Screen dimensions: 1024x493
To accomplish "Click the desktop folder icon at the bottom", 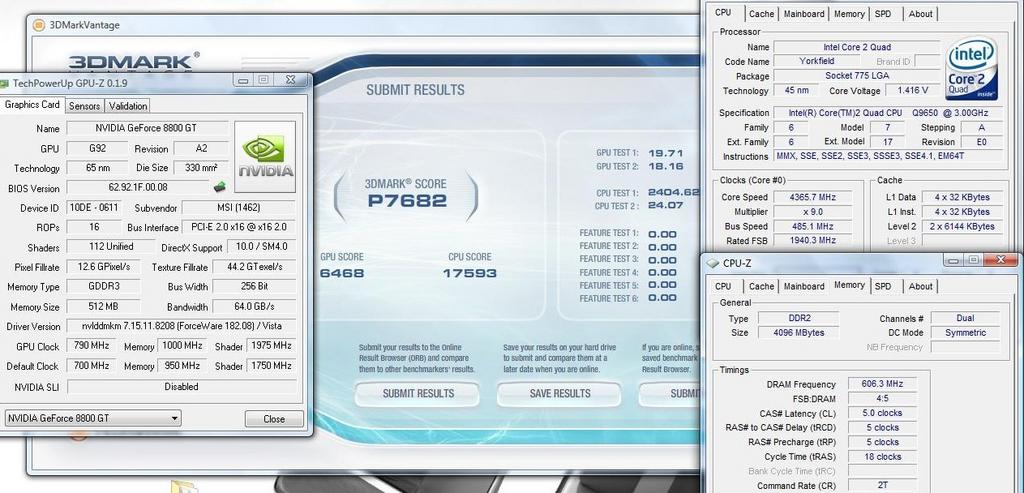I will 184,486.
